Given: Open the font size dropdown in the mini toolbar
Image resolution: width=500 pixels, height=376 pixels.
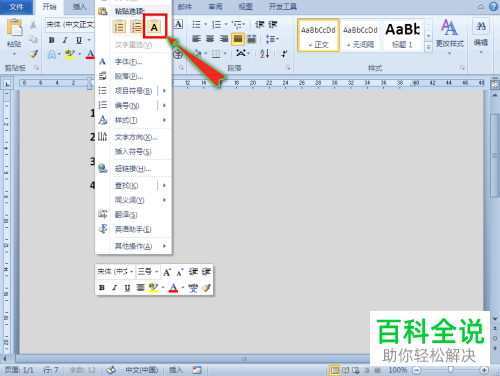Looking at the screenshot, I should point(157,272).
